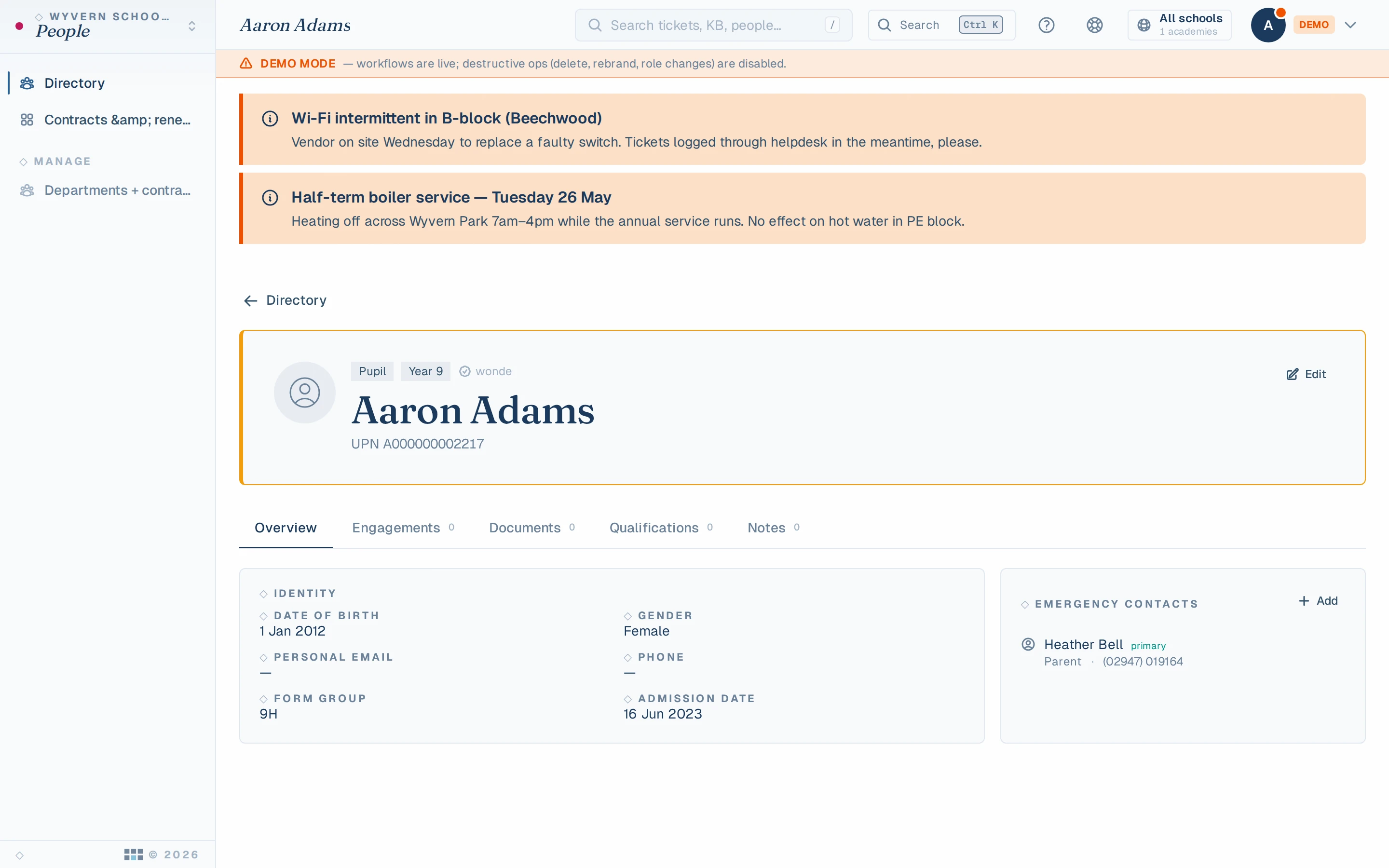Click Aaron Adams' profile avatar placeholder
The height and width of the screenshot is (868, 1389).
point(305,393)
